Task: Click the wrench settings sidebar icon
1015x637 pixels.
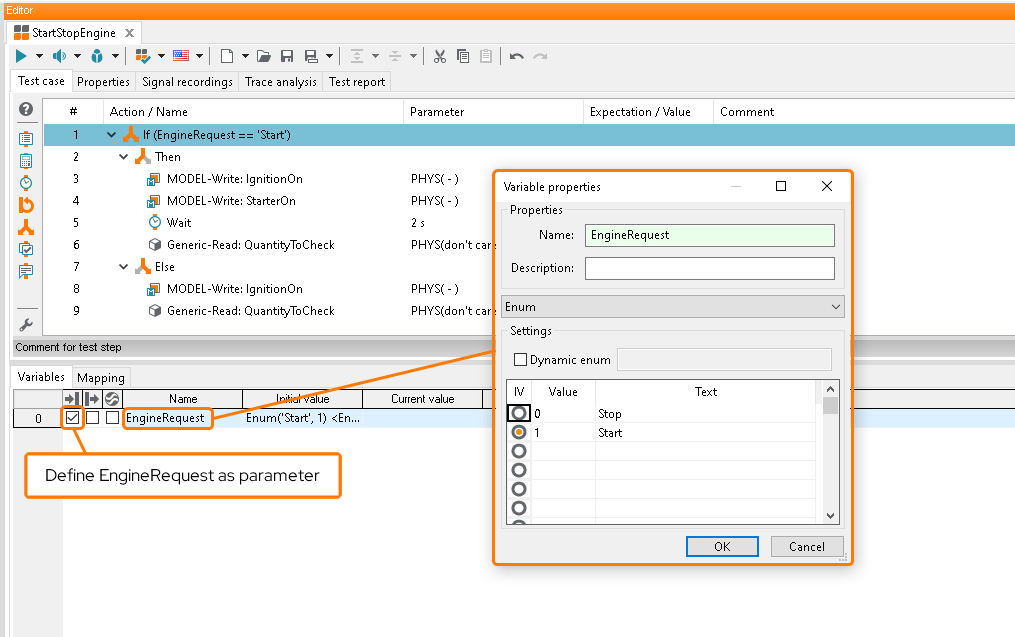Action: point(26,324)
